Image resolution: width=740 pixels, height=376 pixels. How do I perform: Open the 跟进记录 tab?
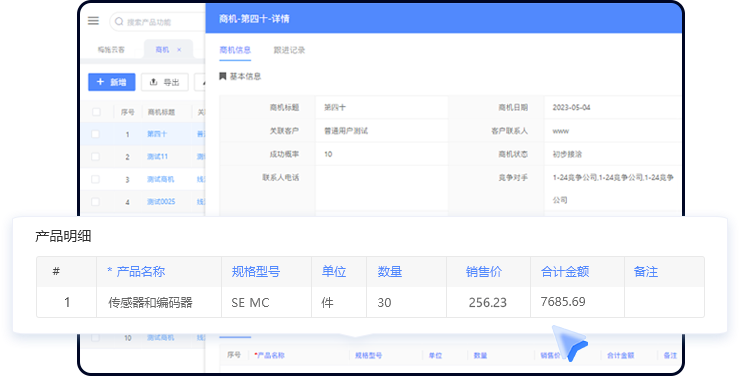point(289,50)
